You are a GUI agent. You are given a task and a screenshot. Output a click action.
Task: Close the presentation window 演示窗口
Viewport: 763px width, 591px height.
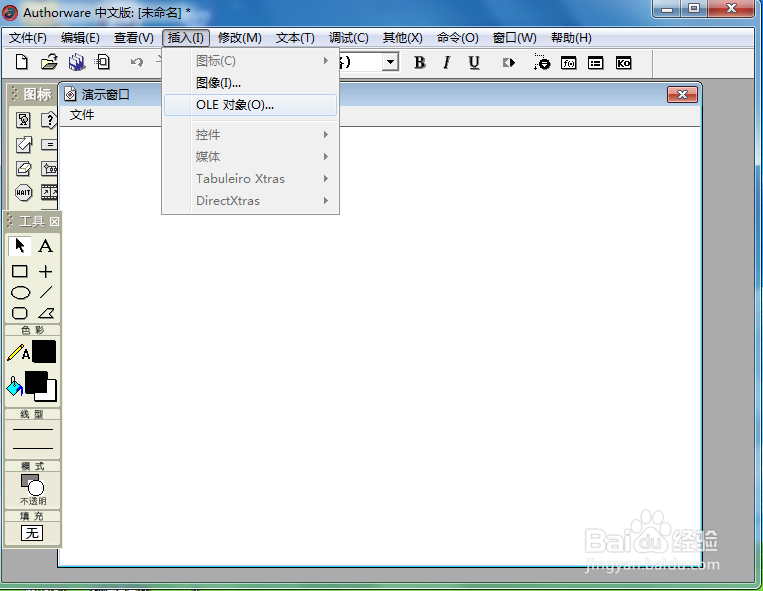click(682, 94)
